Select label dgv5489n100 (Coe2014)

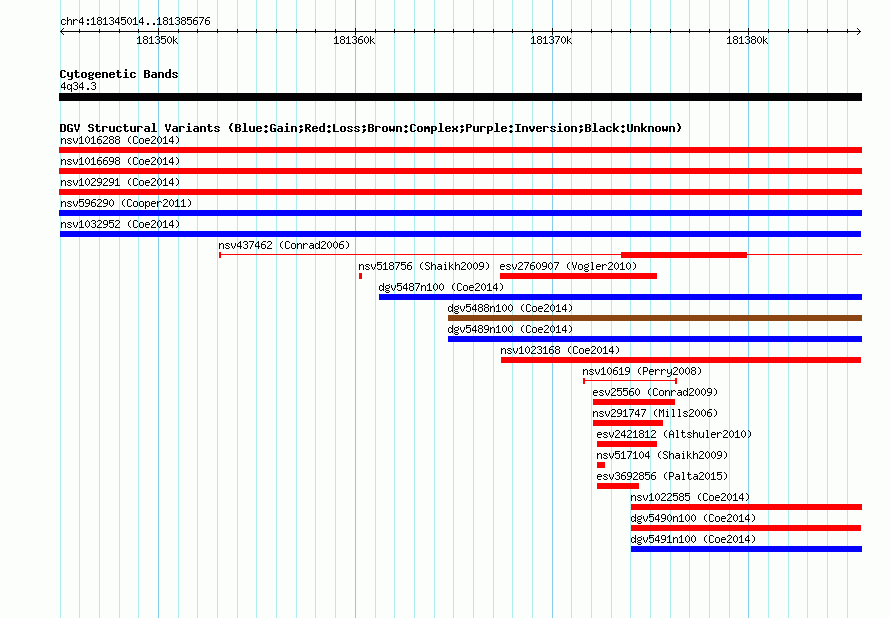[x=510, y=329]
